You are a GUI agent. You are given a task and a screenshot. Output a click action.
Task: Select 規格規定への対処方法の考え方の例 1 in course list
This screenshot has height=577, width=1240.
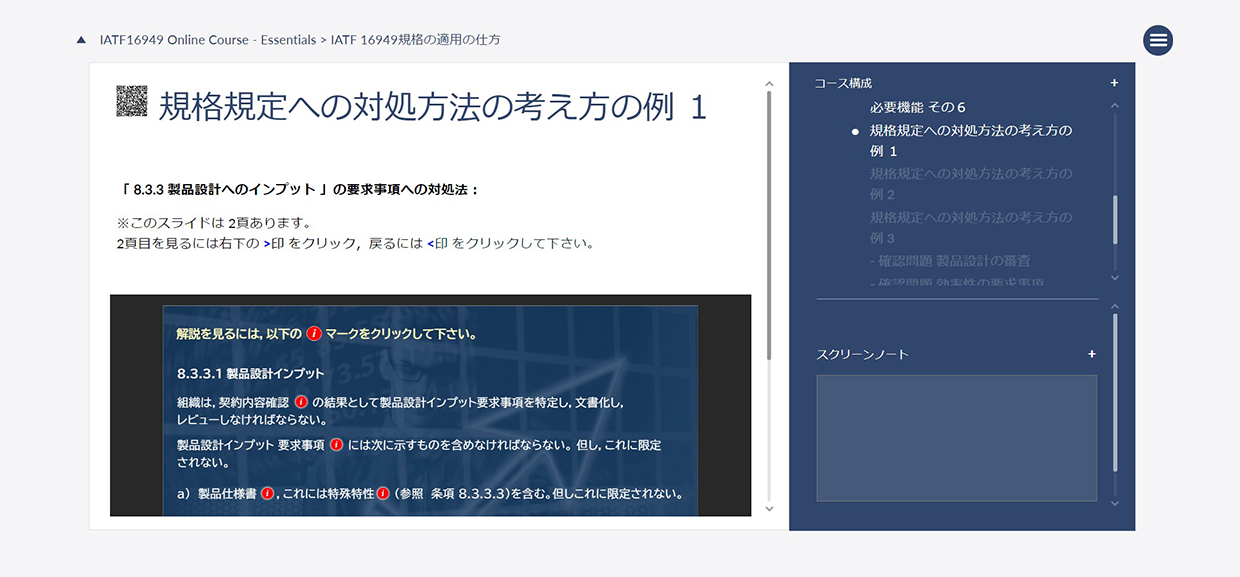[x=971, y=141]
